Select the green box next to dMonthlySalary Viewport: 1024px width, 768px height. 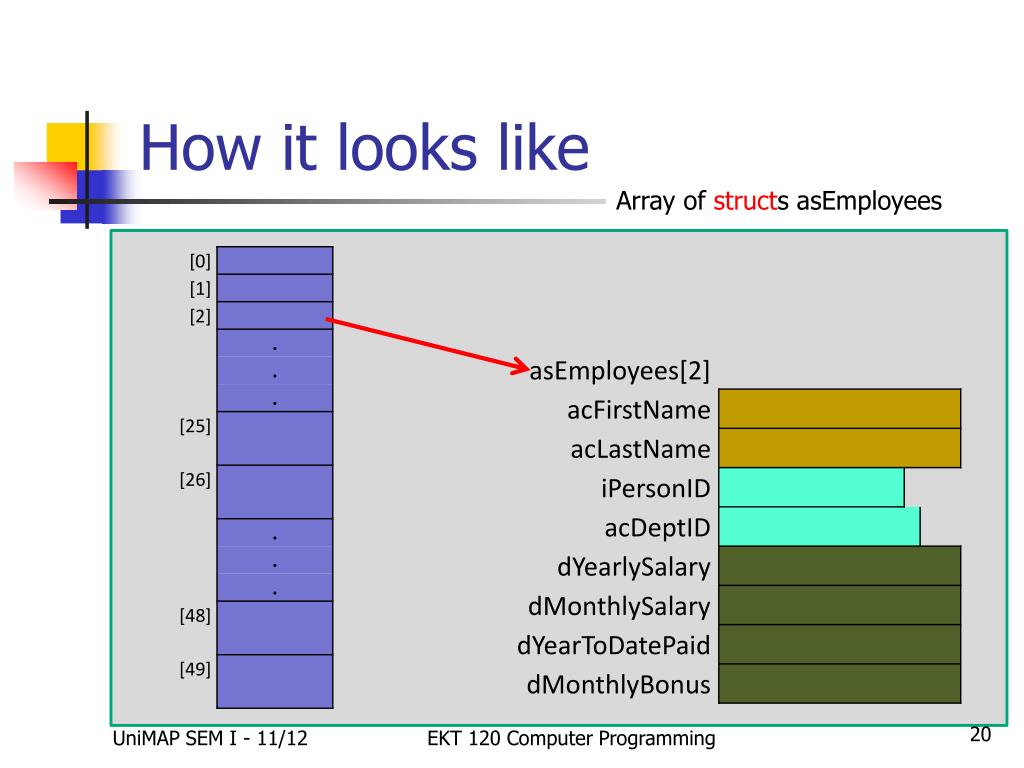click(840, 605)
